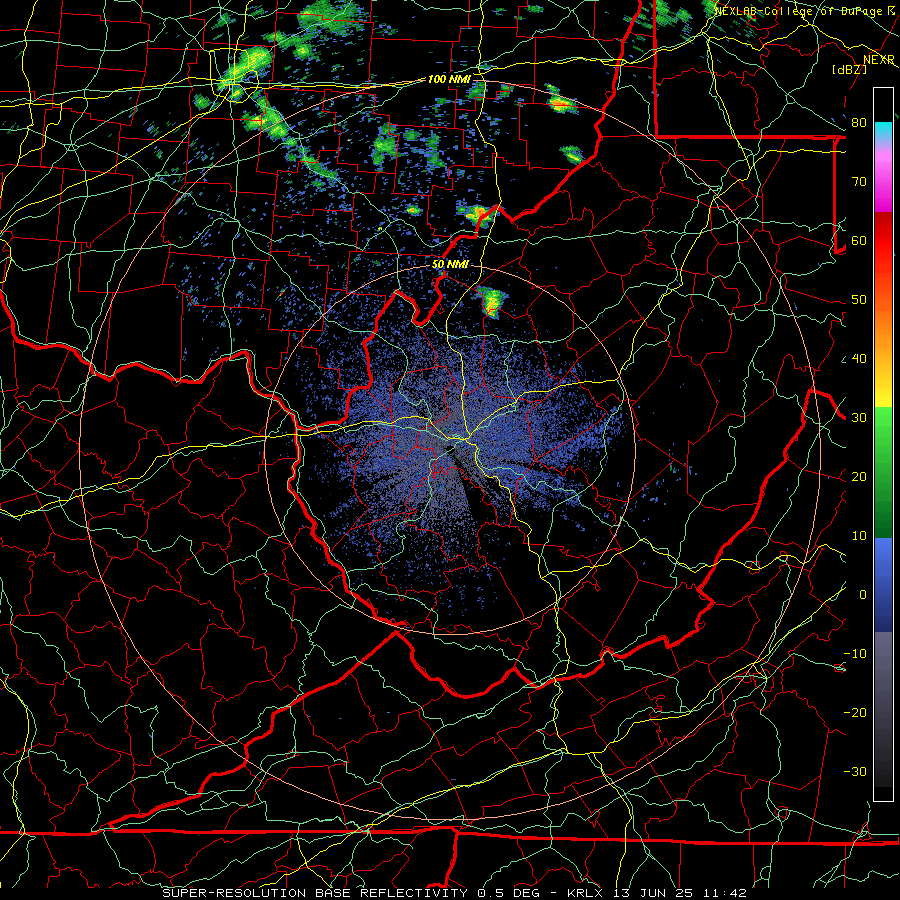Click the green band of the reflectivity color bar

883,472
